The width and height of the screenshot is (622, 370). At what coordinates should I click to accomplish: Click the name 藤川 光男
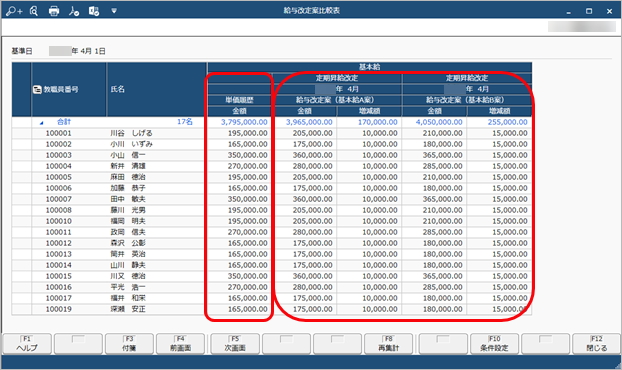[x=128, y=210]
